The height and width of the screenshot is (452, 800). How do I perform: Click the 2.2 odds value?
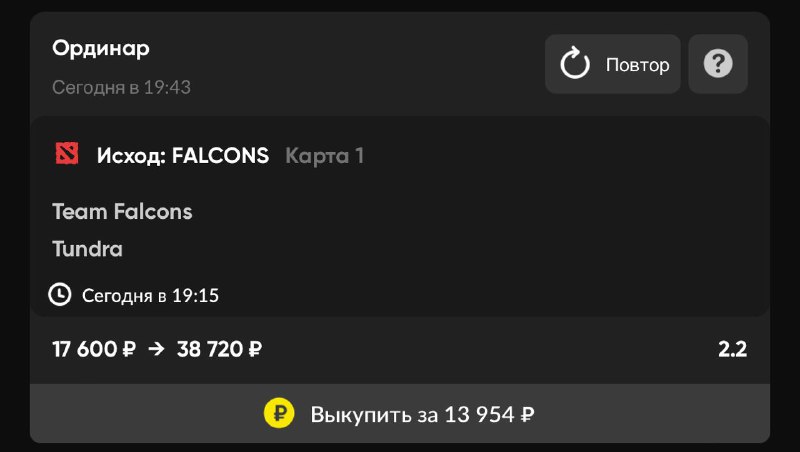pyautogui.click(x=732, y=349)
